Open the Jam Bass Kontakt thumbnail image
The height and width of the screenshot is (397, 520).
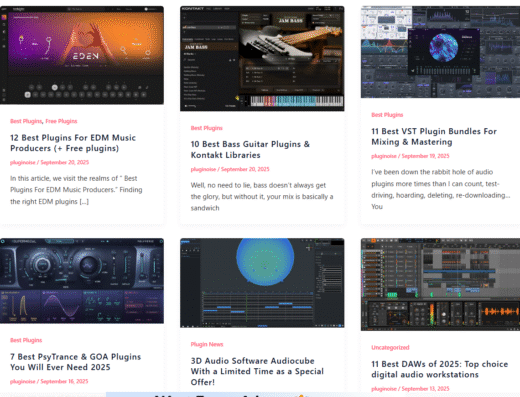coord(262,58)
